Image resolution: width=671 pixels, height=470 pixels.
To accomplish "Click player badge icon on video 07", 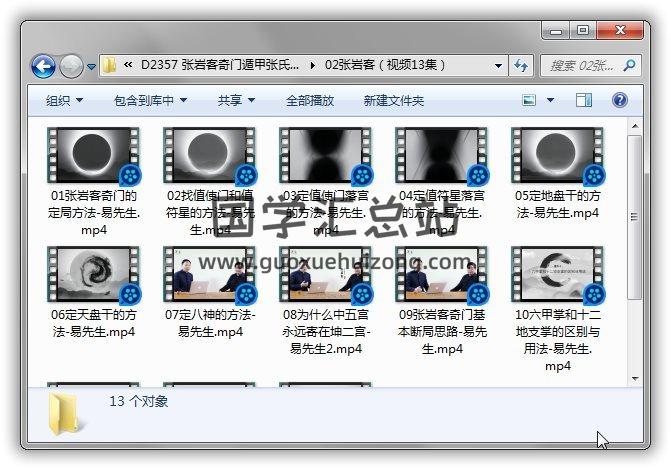I will 246,294.
